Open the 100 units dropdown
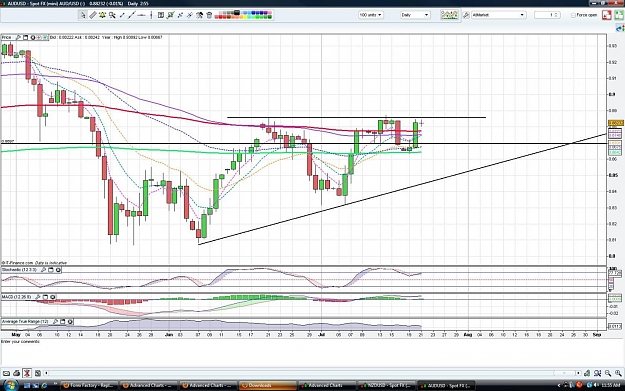 tap(370, 15)
